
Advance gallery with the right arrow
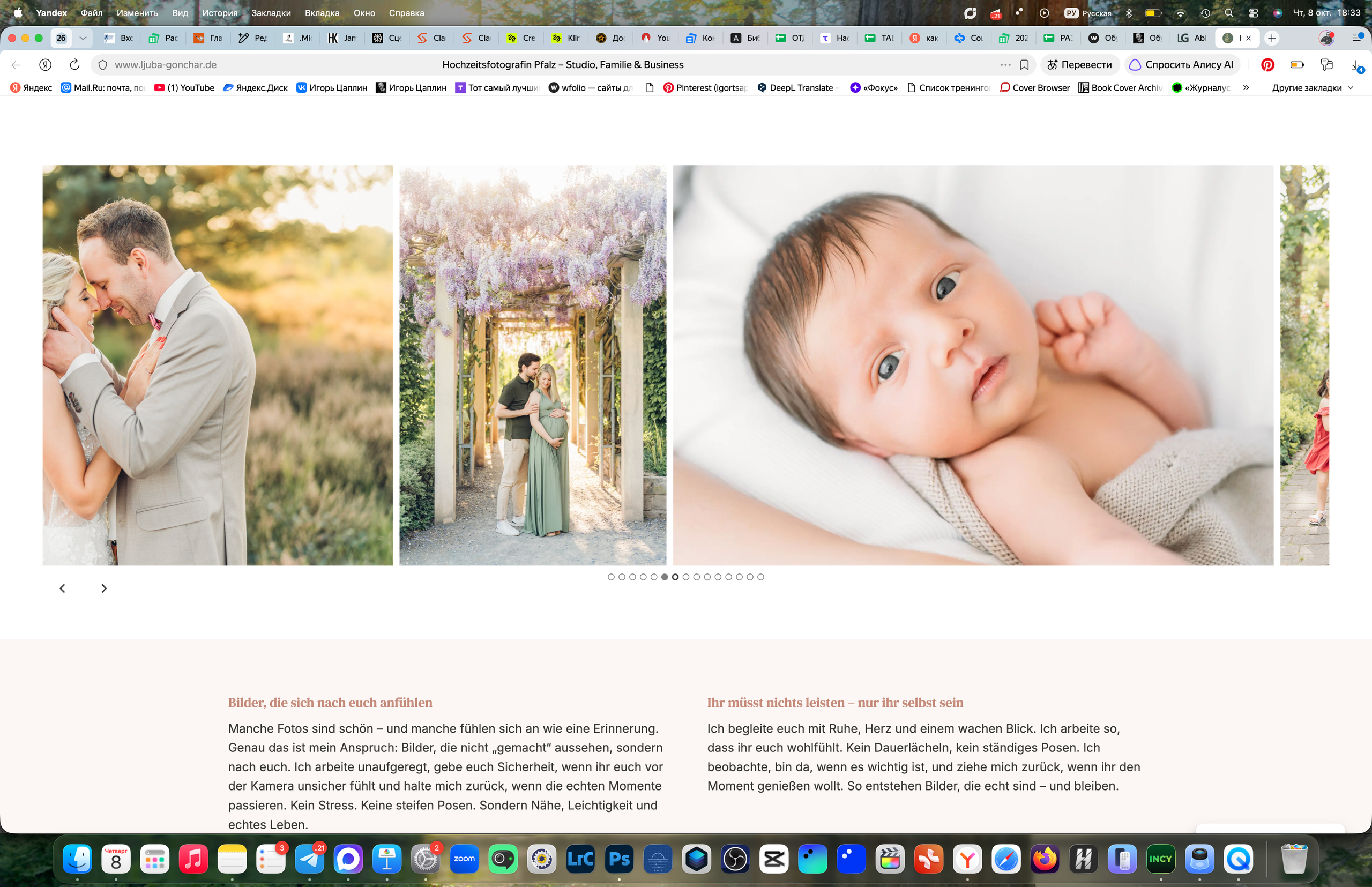103,588
